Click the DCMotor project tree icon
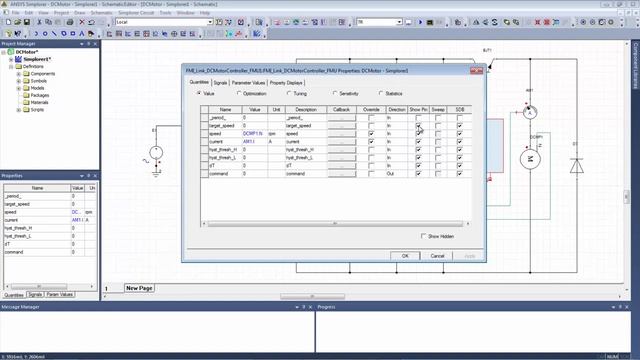This screenshot has width=640, height=360. 11,52
